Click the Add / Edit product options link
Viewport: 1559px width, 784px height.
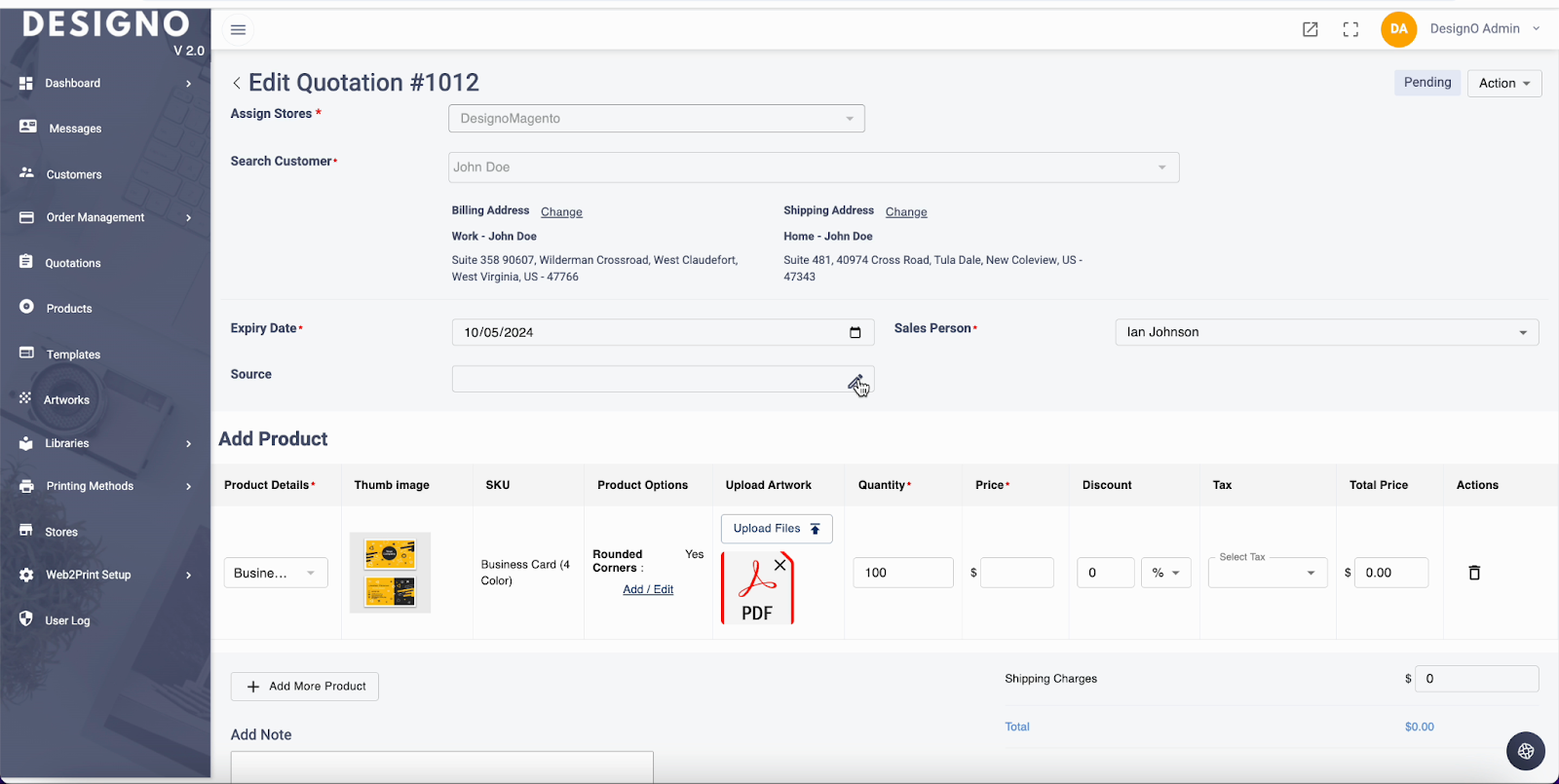pyautogui.click(x=648, y=590)
